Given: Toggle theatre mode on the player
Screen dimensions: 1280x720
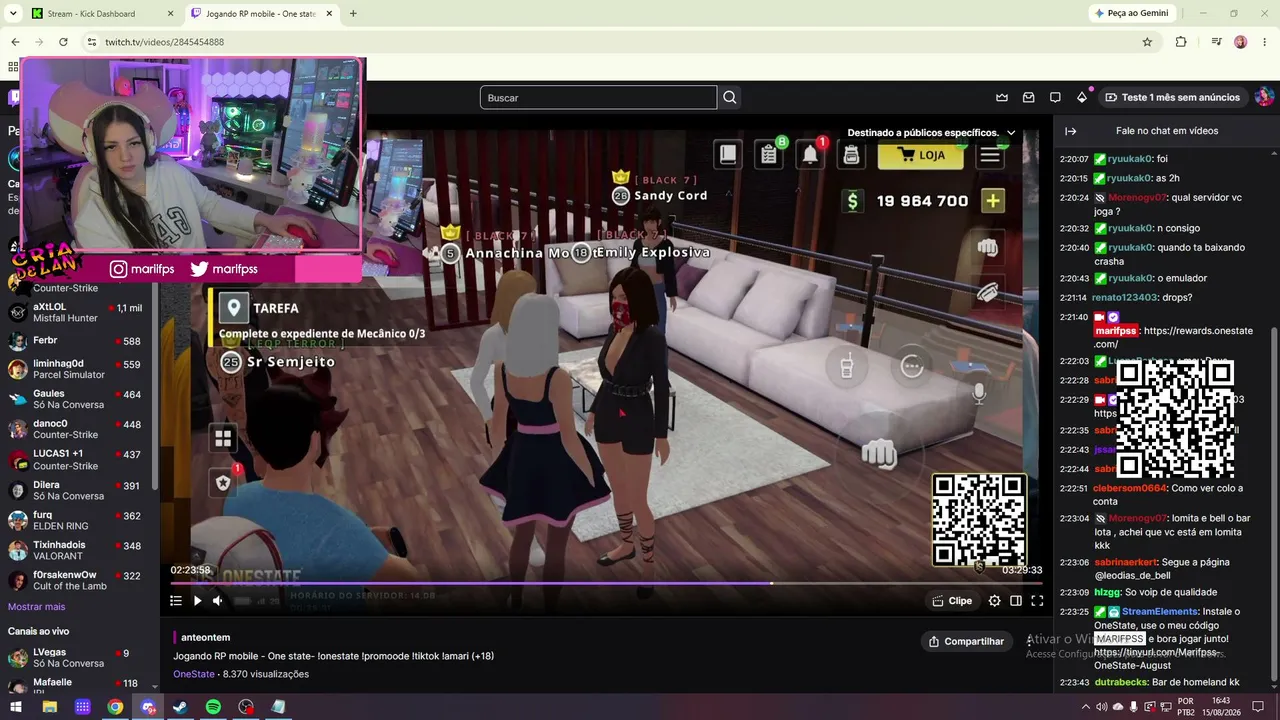Looking at the screenshot, I should pos(1016,601).
